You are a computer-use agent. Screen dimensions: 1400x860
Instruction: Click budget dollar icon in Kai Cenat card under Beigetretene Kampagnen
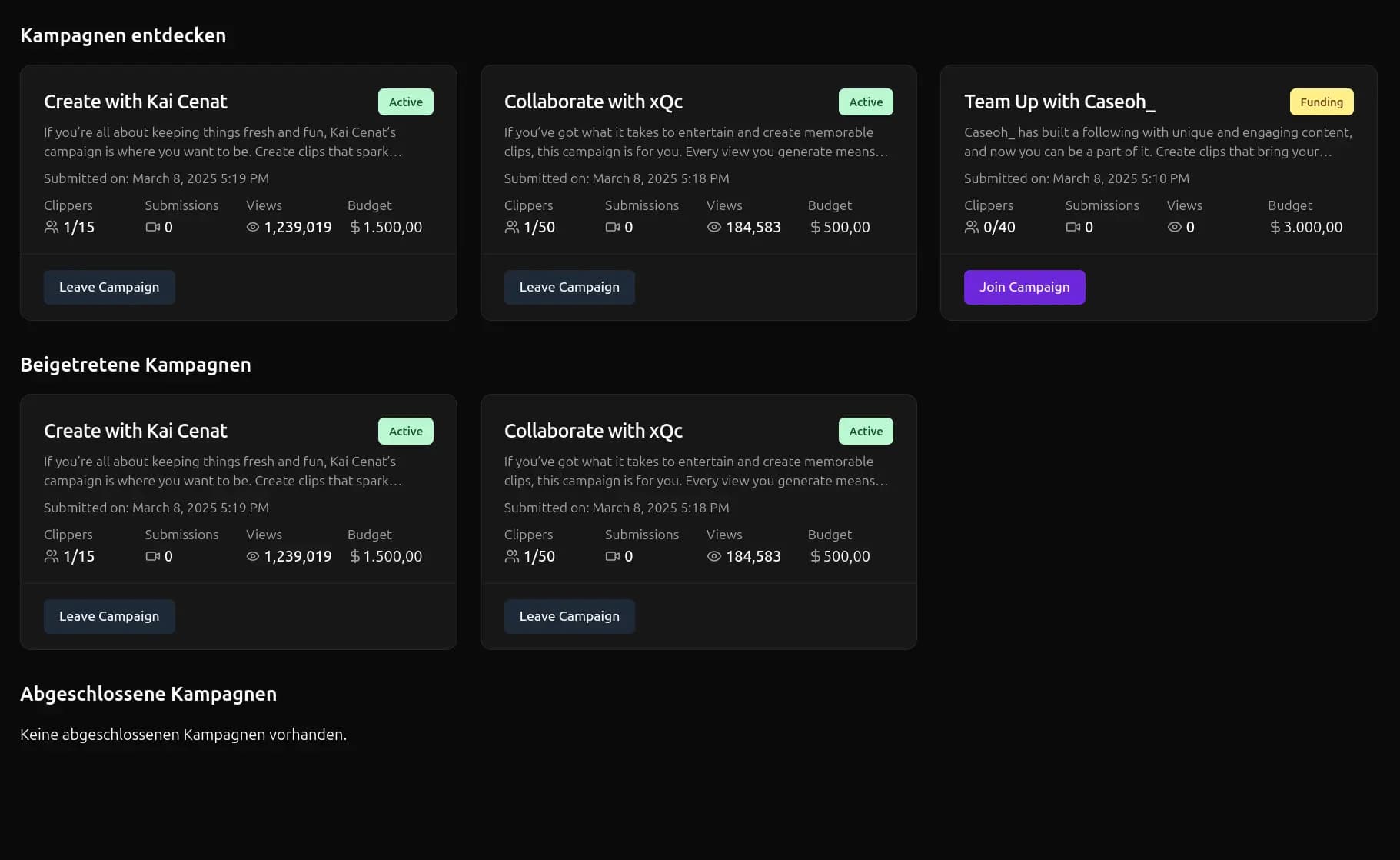point(354,556)
